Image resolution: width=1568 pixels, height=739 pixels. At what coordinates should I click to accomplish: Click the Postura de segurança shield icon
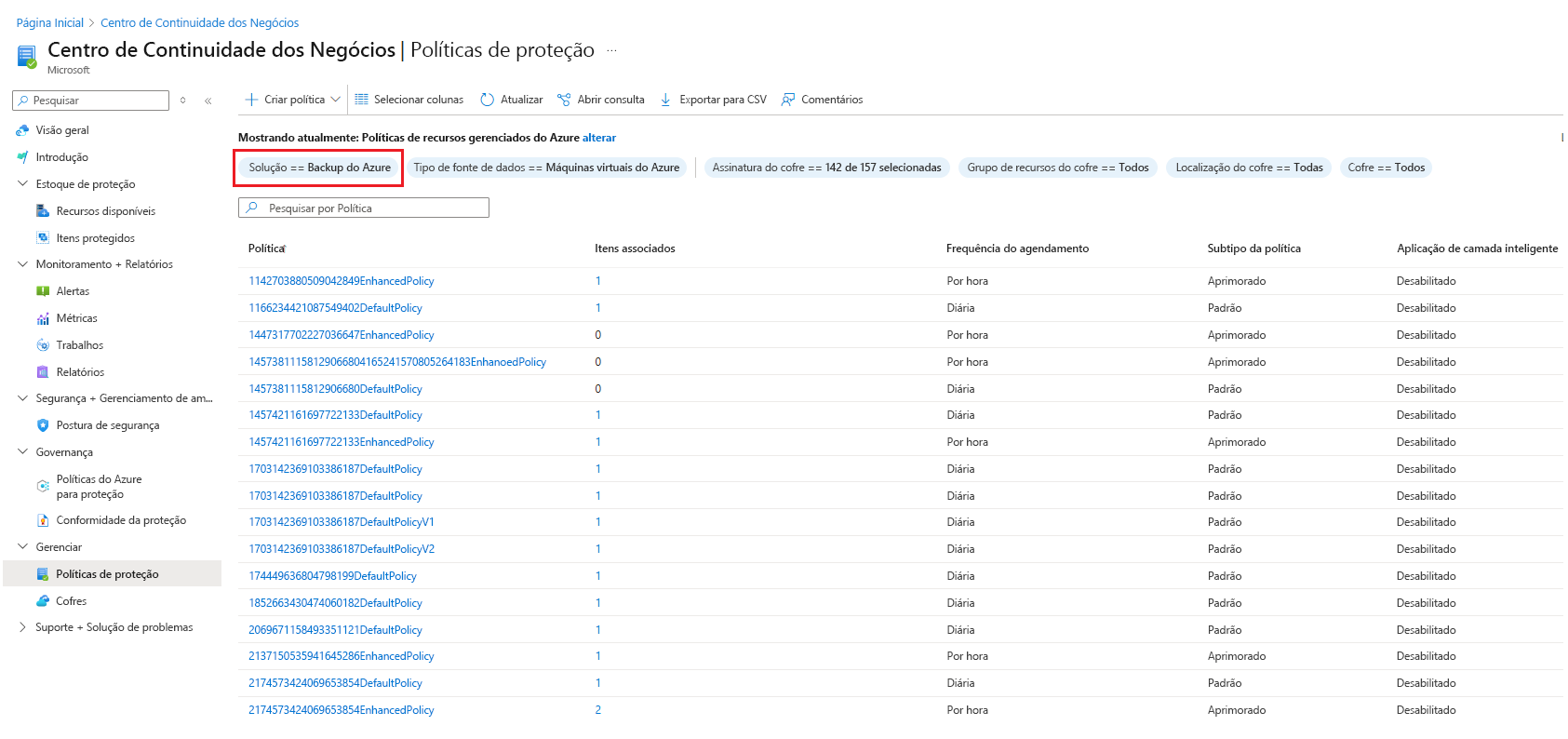[x=43, y=425]
